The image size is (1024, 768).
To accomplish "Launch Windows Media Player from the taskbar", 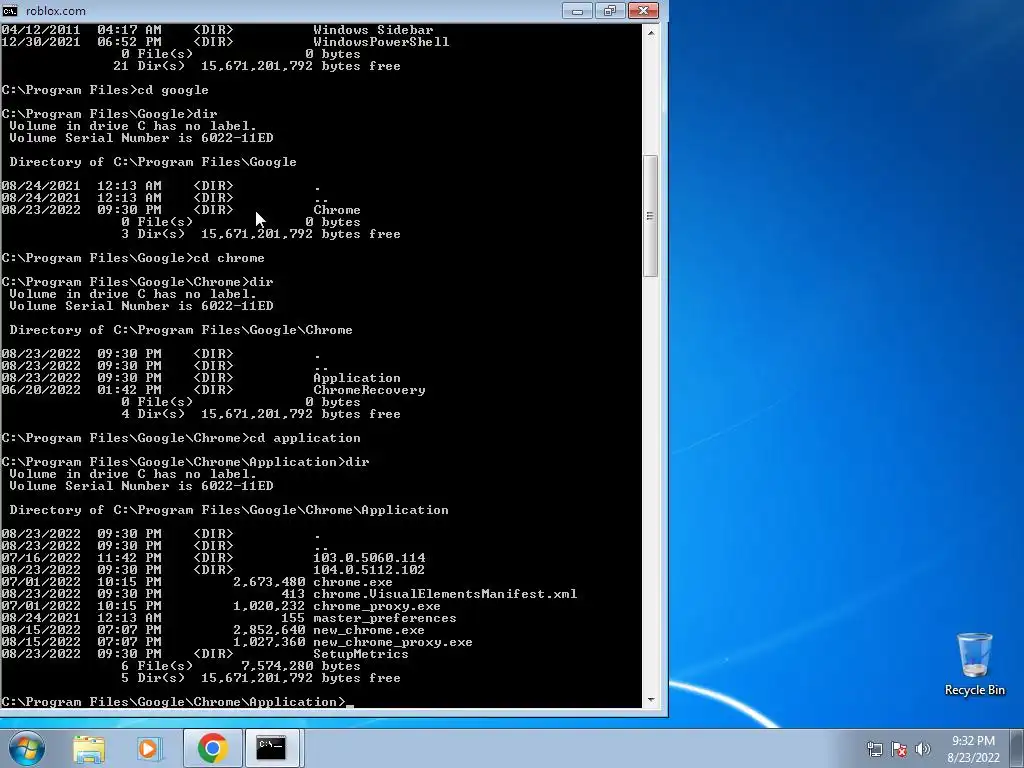I will pyautogui.click(x=149, y=748).
